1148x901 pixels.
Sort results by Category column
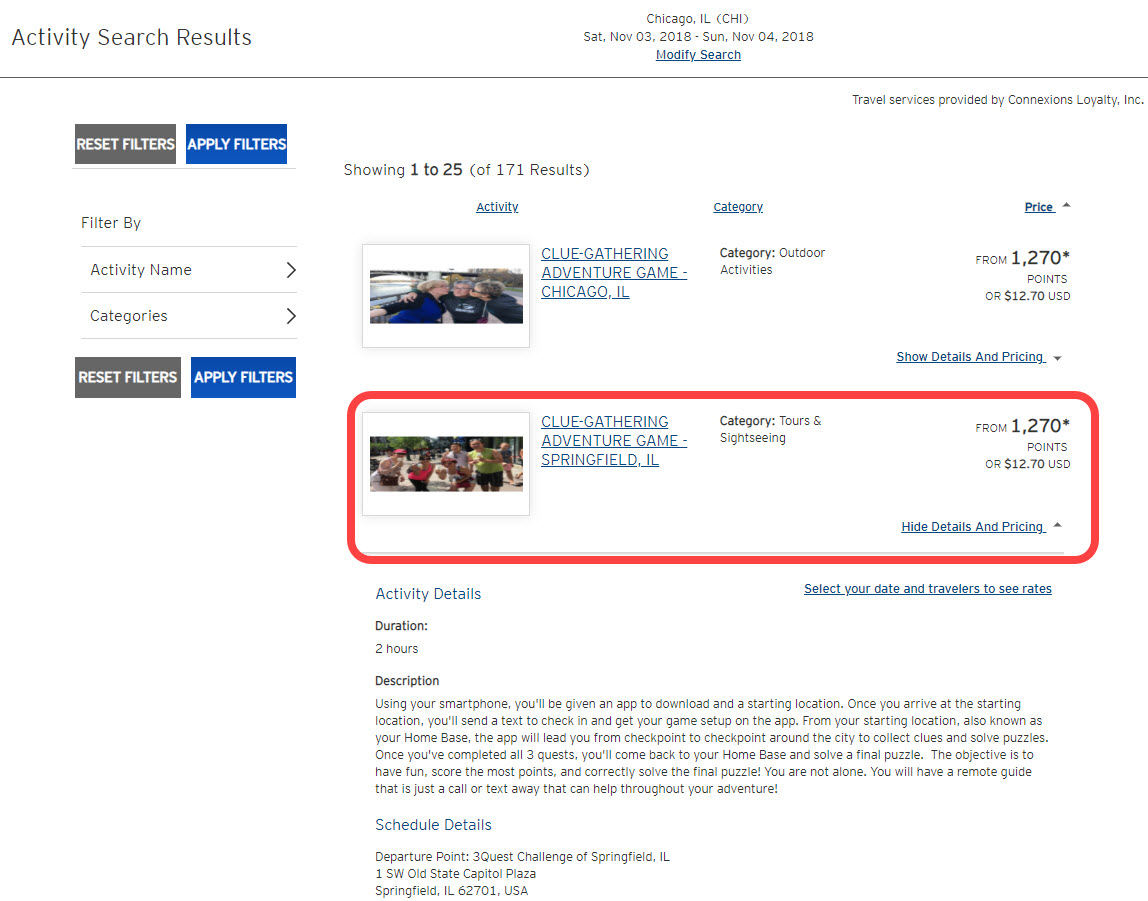(x=738, y=207)
